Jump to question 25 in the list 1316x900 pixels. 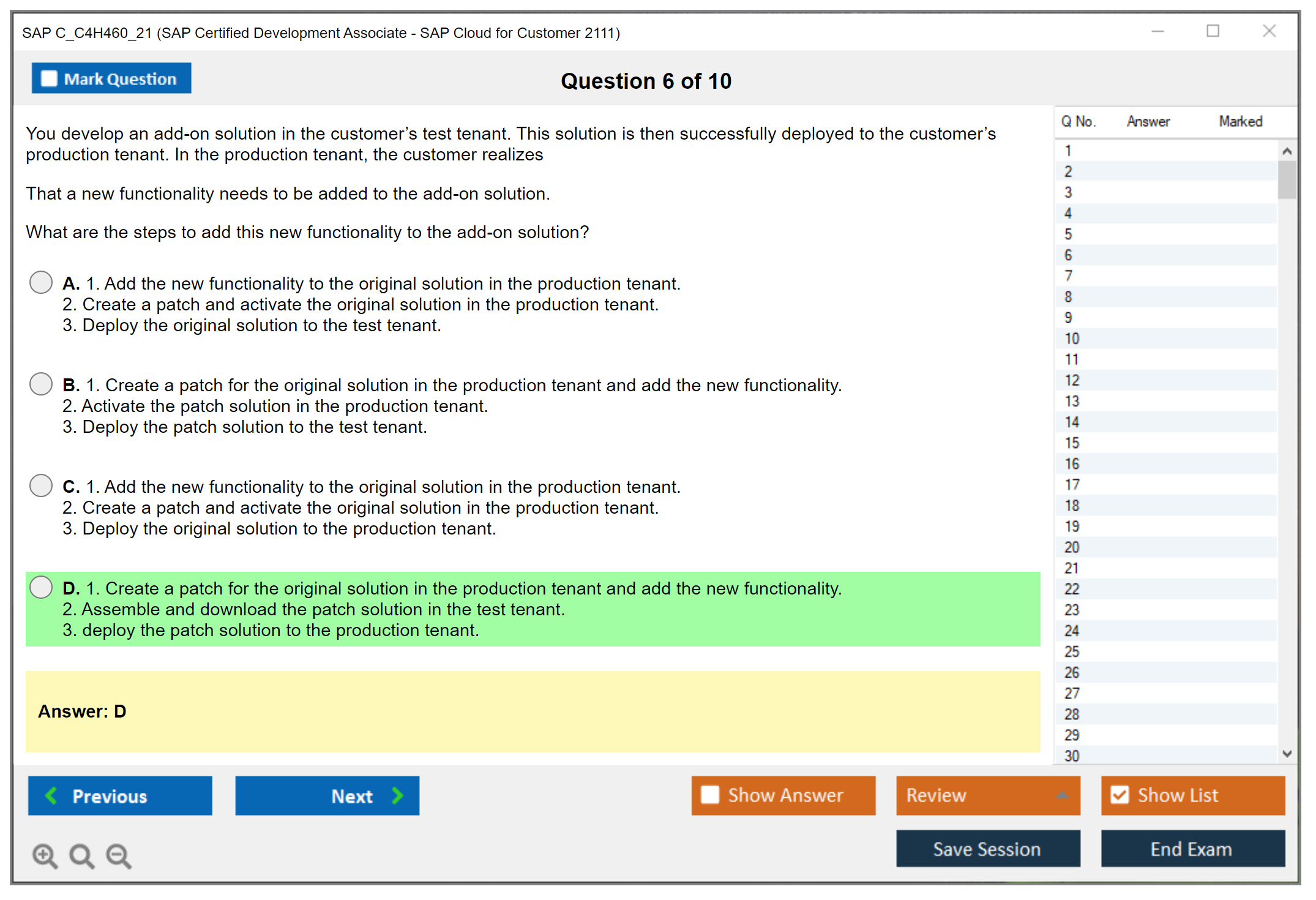(1072, 651)
